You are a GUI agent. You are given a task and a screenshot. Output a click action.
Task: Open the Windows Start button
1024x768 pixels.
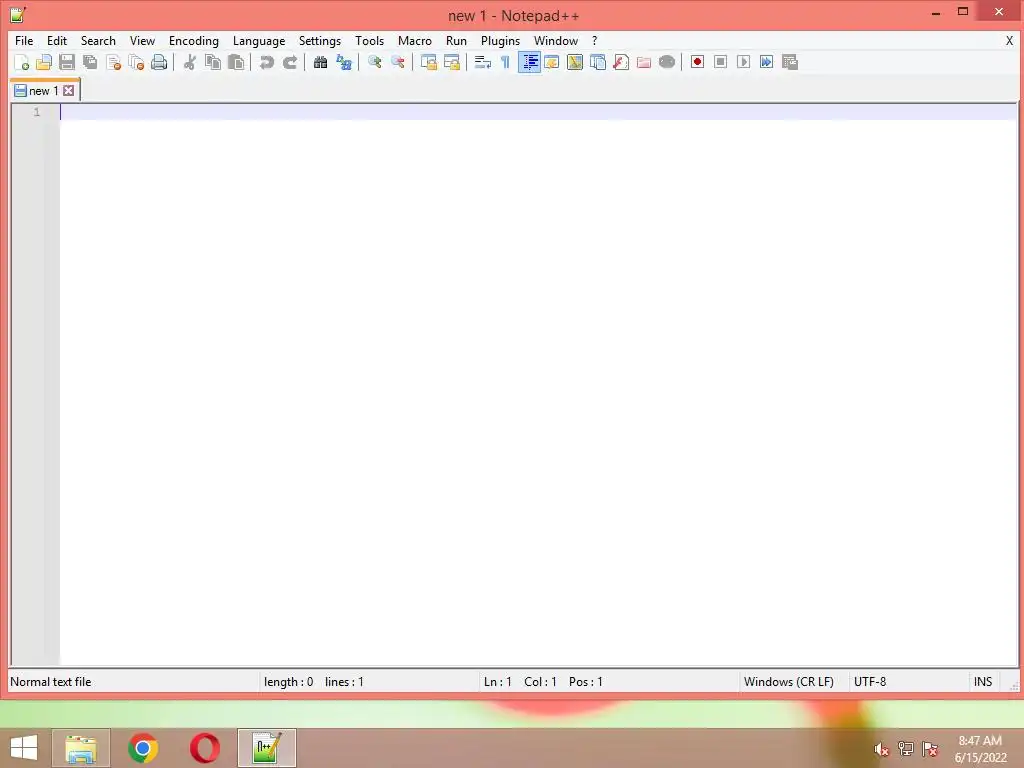(x=24, y=748)
